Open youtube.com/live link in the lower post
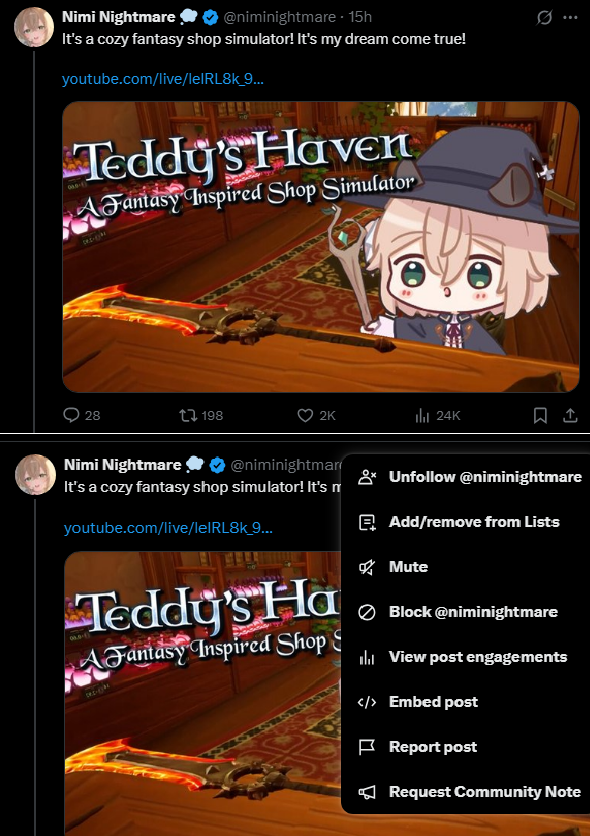This screenshot has height=836, width=590. pos(168,528)
